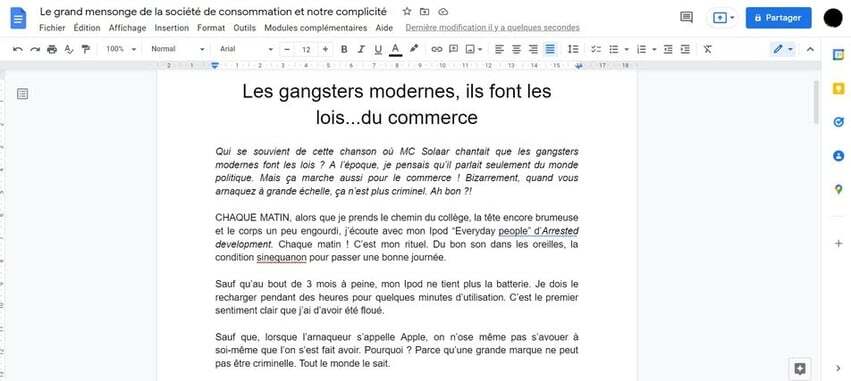Screen dimensions: 851x381
Task: Insert a numbered list
Action: [642, 49]
